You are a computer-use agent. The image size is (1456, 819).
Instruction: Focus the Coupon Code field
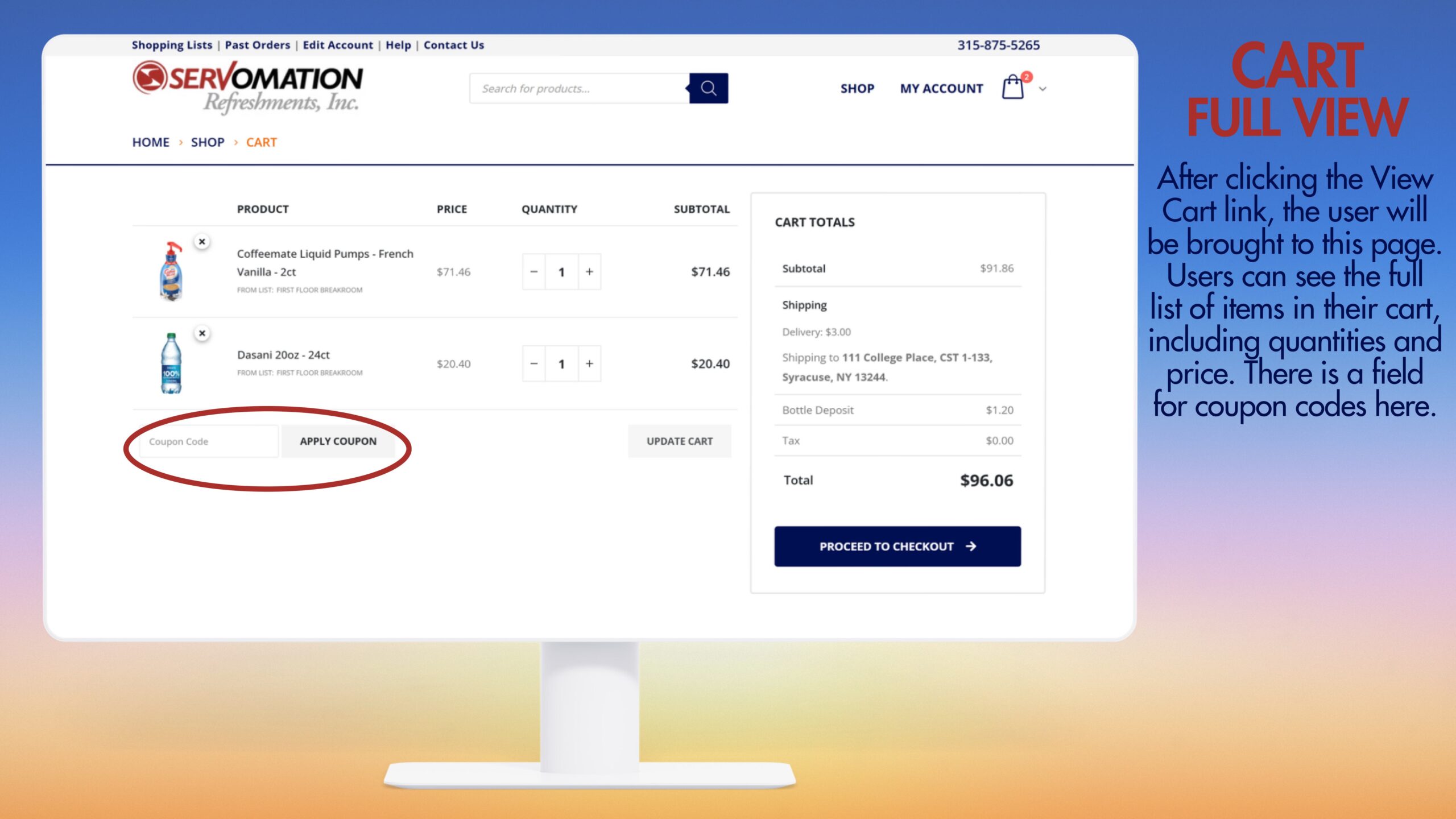(x=208, y=441)
